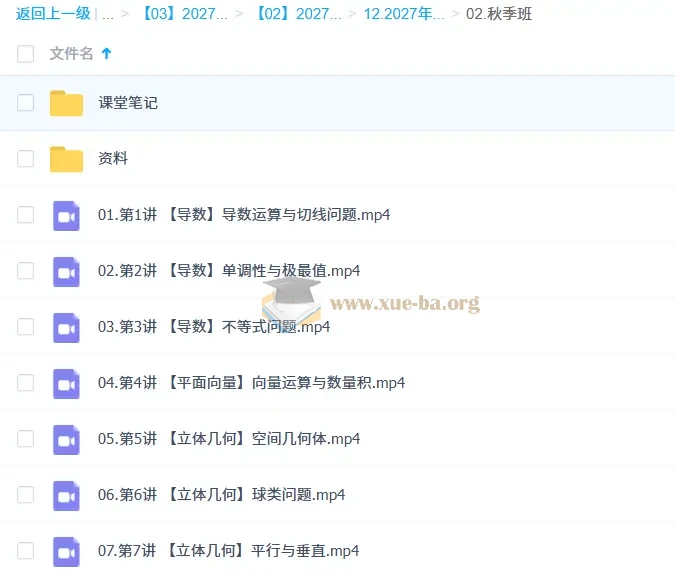Click video icon for 06.第6讲 球类问题
Viewport: 675px width, 574px height.
pyautogui.click(x=66, y=496)
